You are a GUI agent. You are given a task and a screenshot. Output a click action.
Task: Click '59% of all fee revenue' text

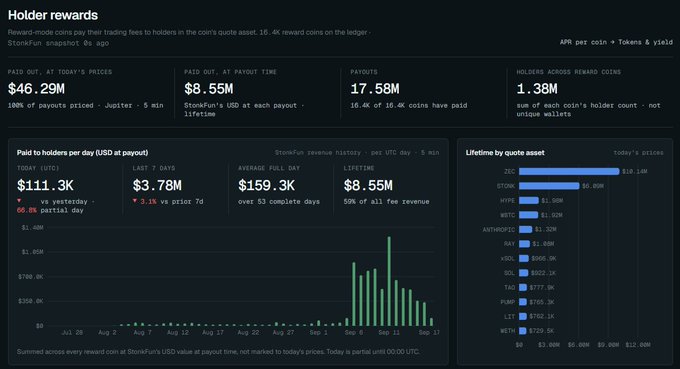point(386,202)
